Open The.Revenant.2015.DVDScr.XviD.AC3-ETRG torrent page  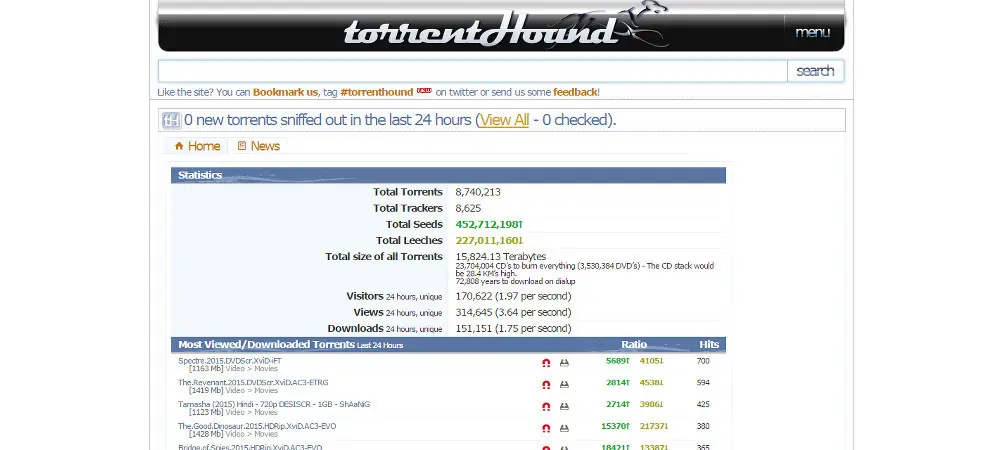click(x=253, y=382)
